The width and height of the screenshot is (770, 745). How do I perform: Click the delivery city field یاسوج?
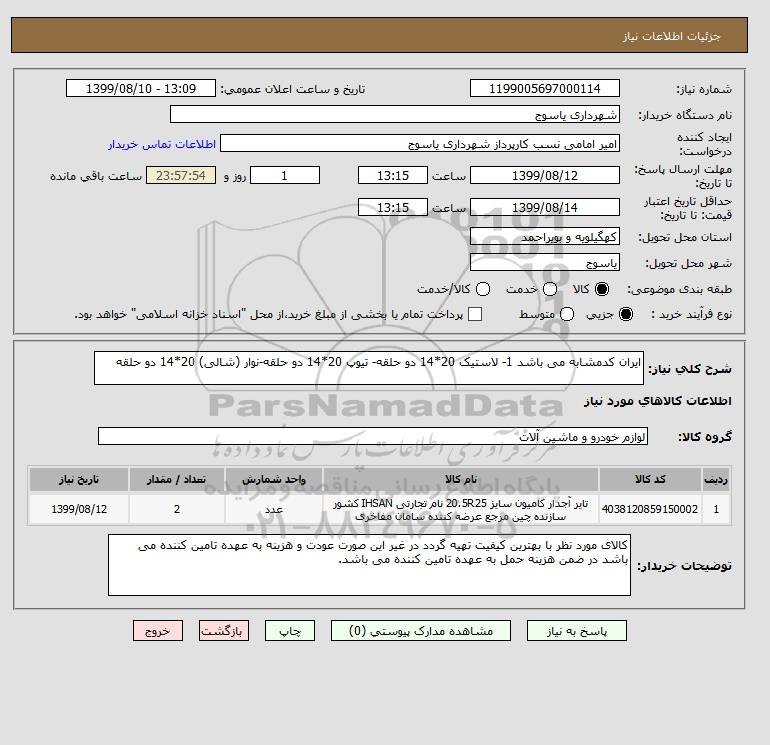(545, 263)
